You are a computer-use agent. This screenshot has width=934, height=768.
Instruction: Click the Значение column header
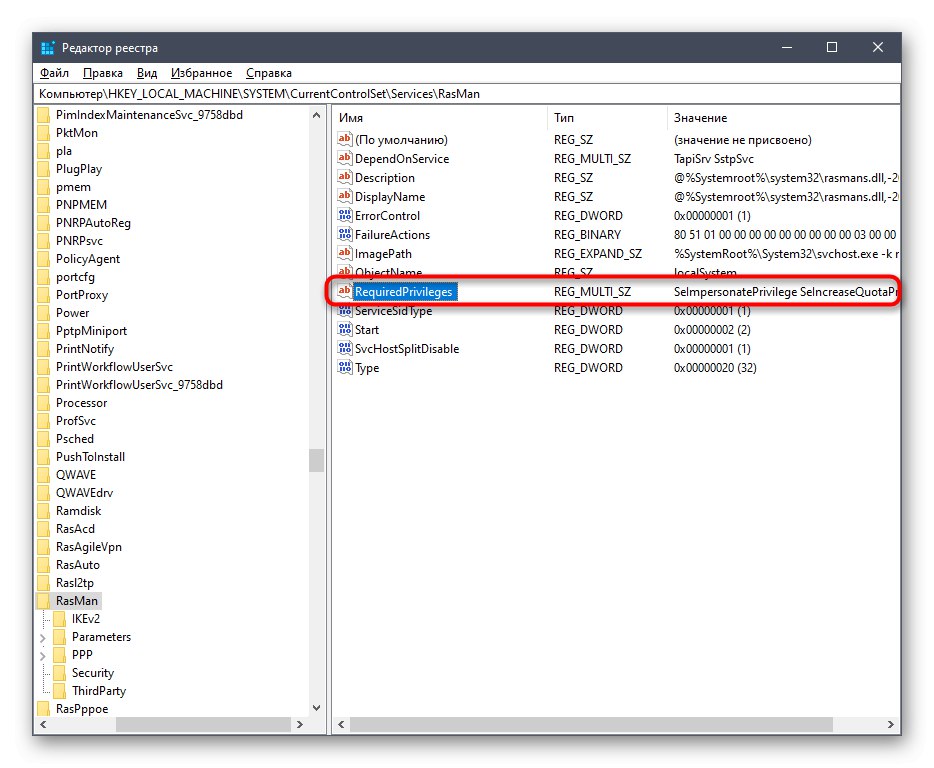pyautogui.click(x=783, y=118)
